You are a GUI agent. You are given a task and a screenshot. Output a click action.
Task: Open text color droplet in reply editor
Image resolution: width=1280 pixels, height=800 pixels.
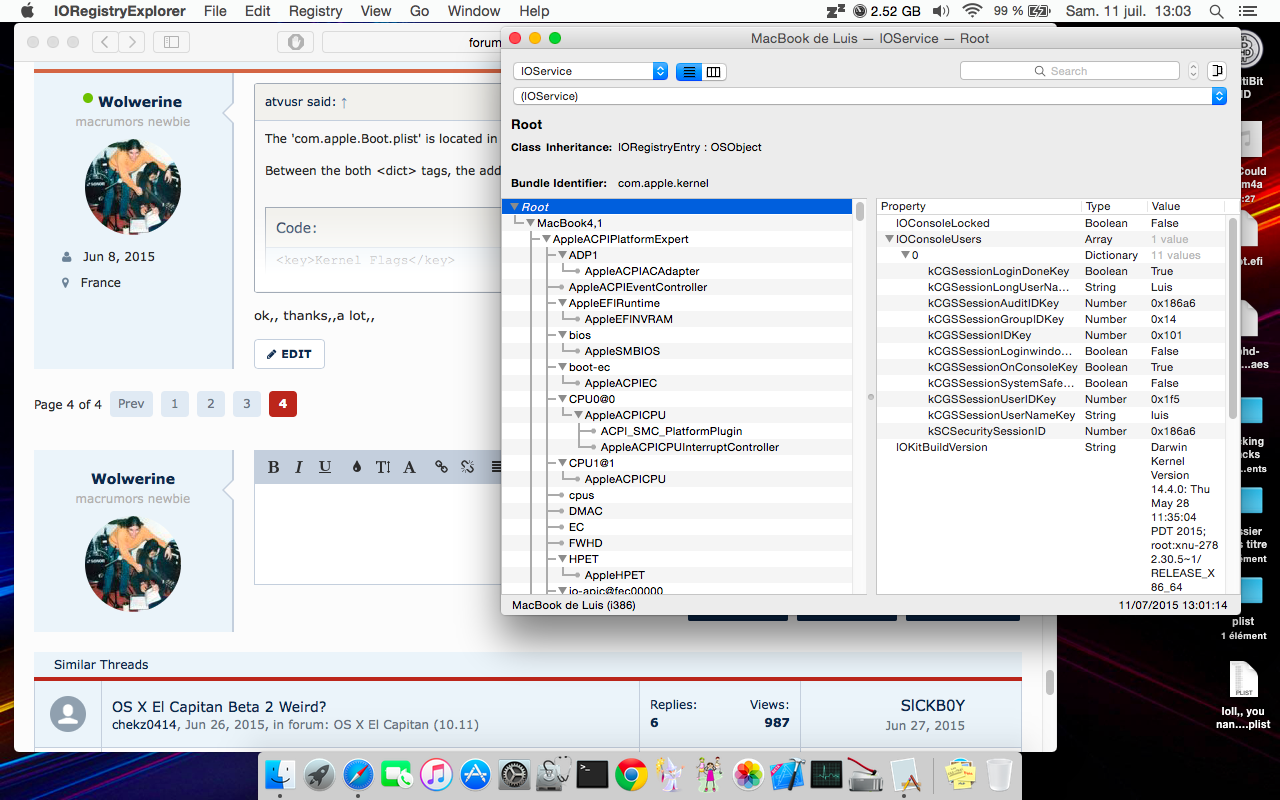coord(357,467)
